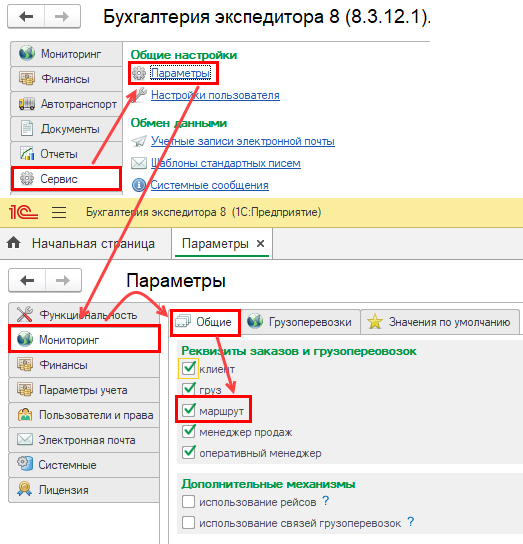This screenshot has width=523, height=544.
Task: Open the Документы section
Action: point(66,129)
